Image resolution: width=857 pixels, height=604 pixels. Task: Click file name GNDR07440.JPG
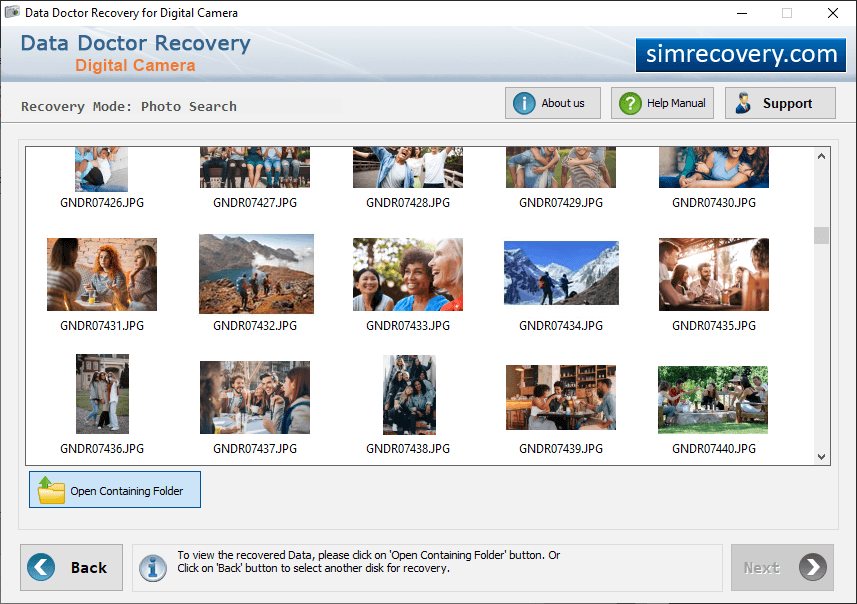714,449
